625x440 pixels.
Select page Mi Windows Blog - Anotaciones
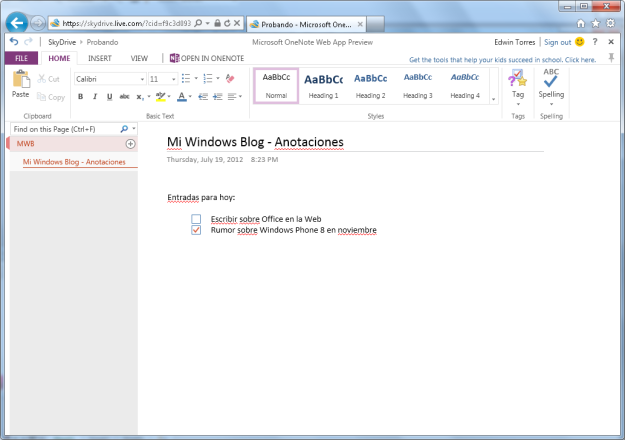point(74,162)
